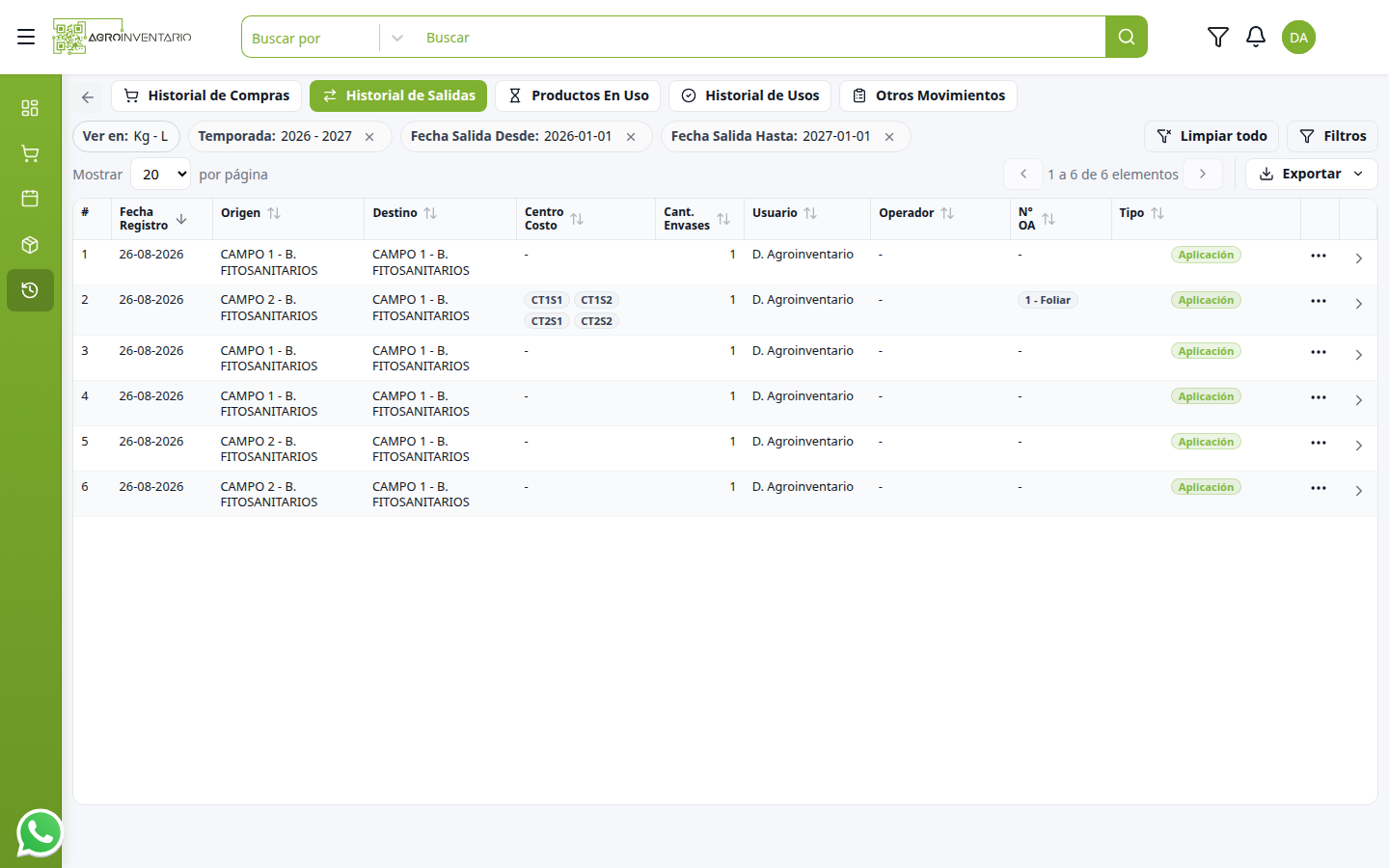Viewport: 1389px width, 868px height.
Task: Click the Limpiar todo button
Action: (1212, 136)
